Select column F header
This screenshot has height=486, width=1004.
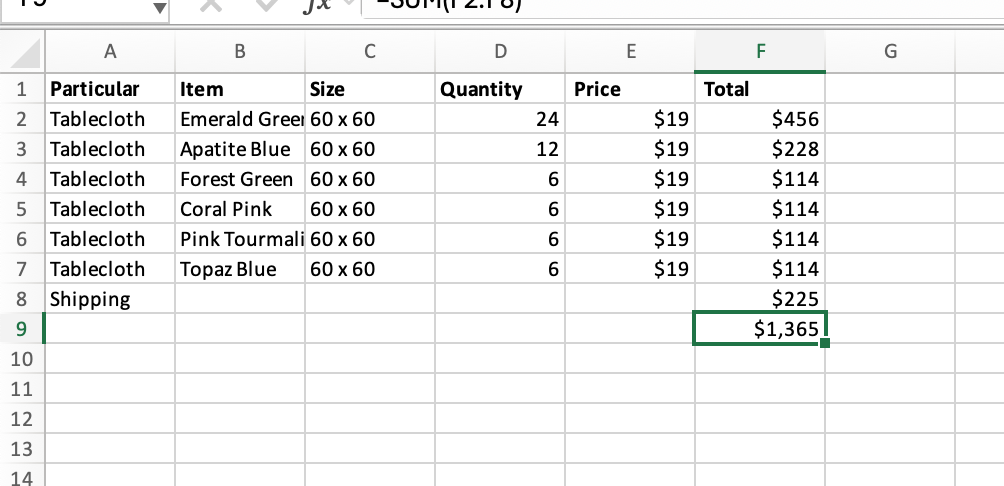759,51
